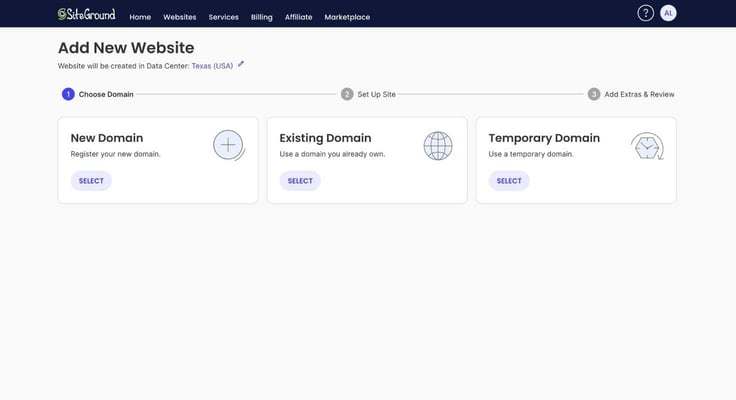The width and height of the screenshot is (736, 400).
Task: Click the Temporary Domain clock icon
Action: [x=647, y=146]
